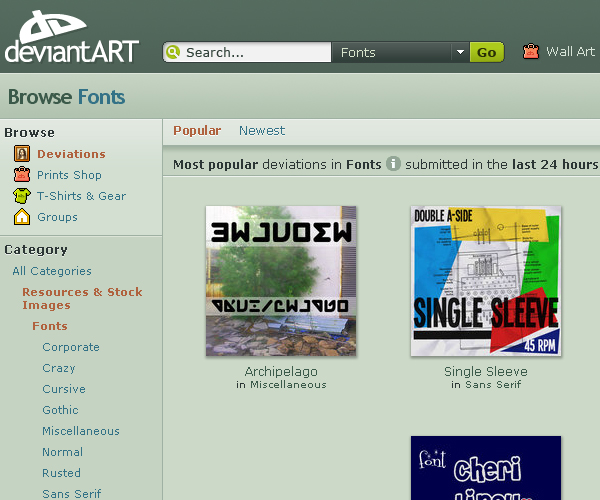Choose the Miscellaneous subcategory in sidebar
This screenshot has height=500, width=600.
(81, 431)
